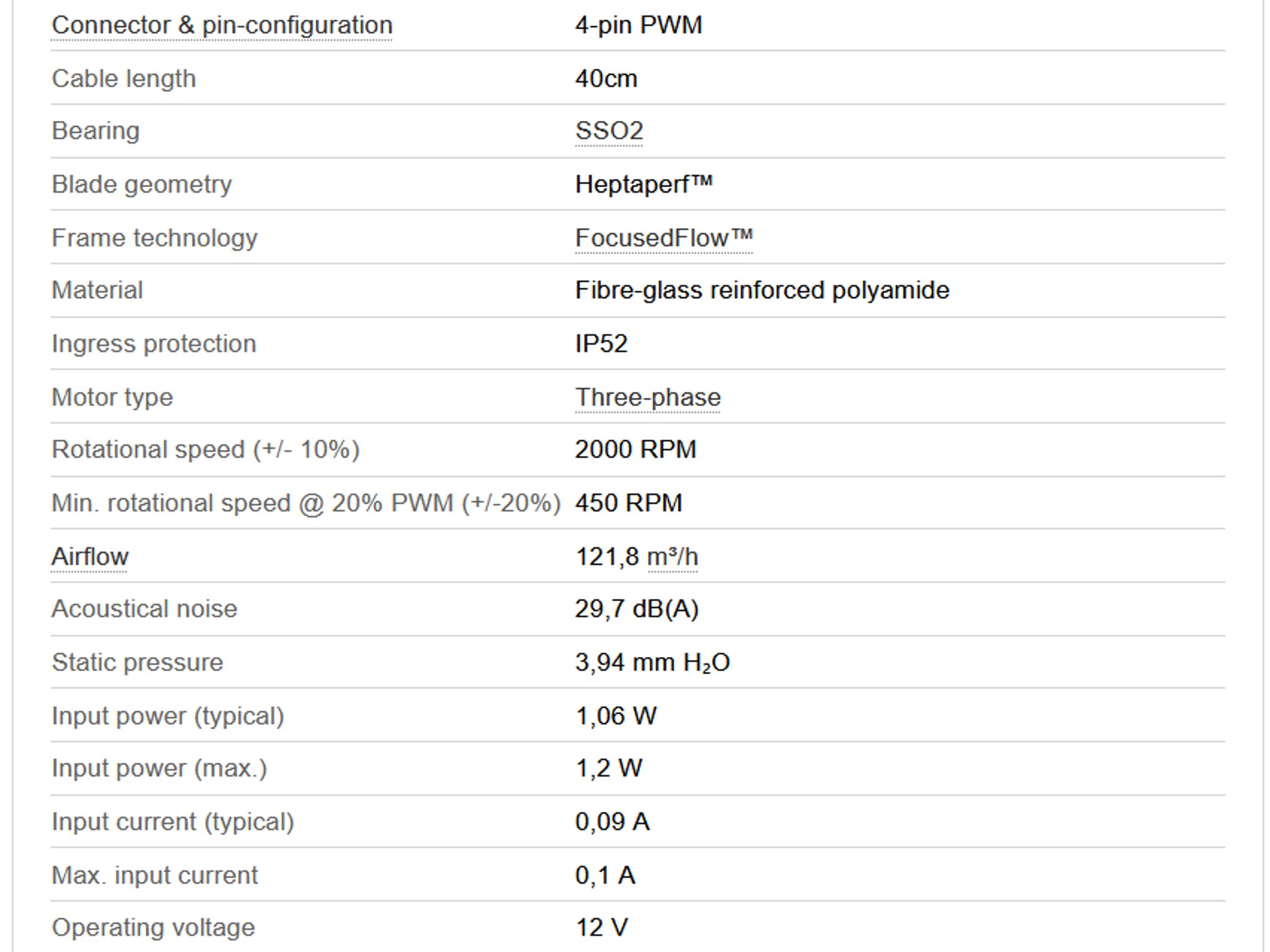The height and width of the screenshot is (952, 1270).
Task: Click the 29,7 dB(A) noise value
Action: [637, 609]
